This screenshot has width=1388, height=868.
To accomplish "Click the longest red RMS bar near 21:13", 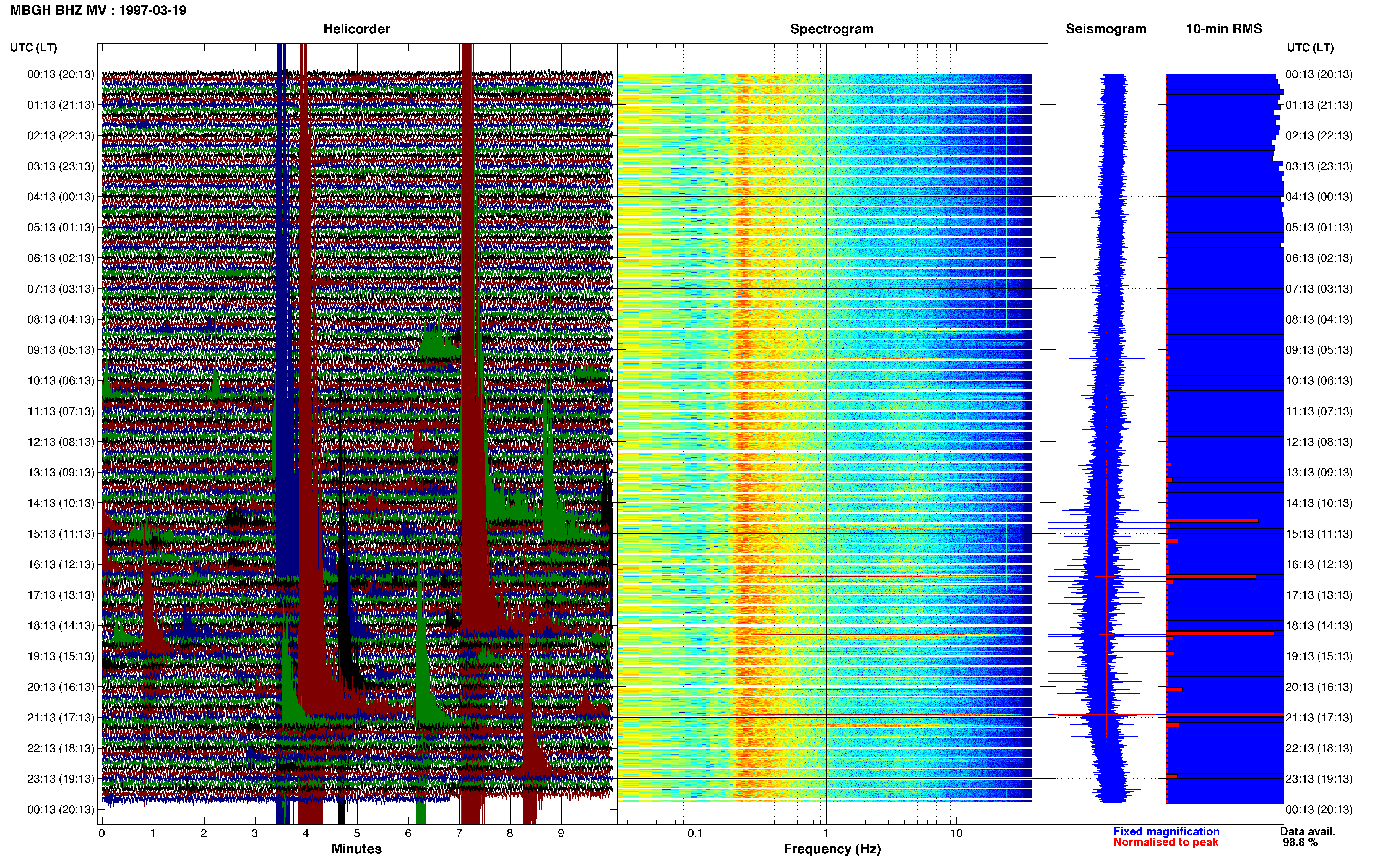I will (1225, 715).
